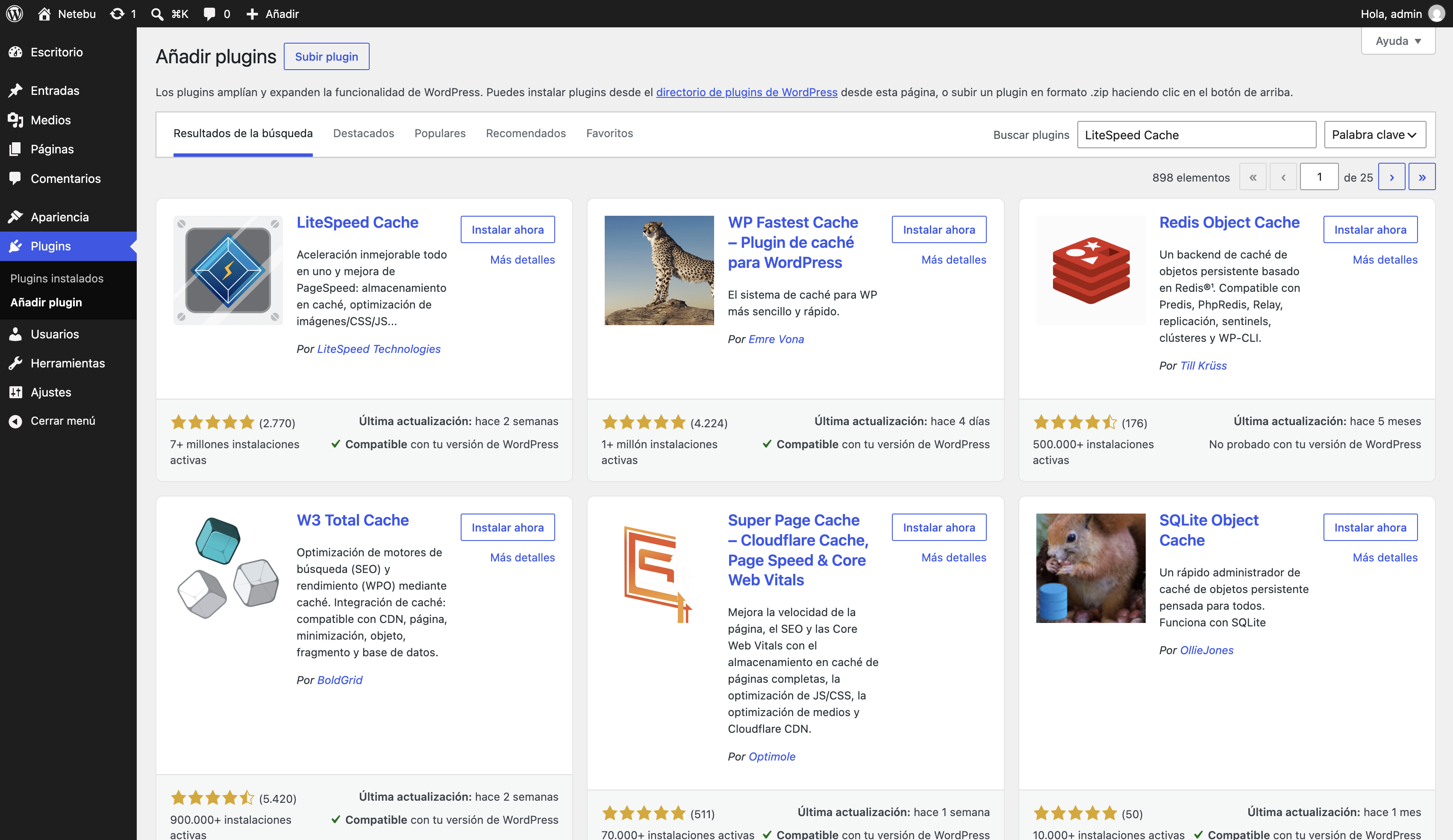This screenshot has width=1453, height=840.
Task: Open author link Optimole
Action: pos(771,756)
